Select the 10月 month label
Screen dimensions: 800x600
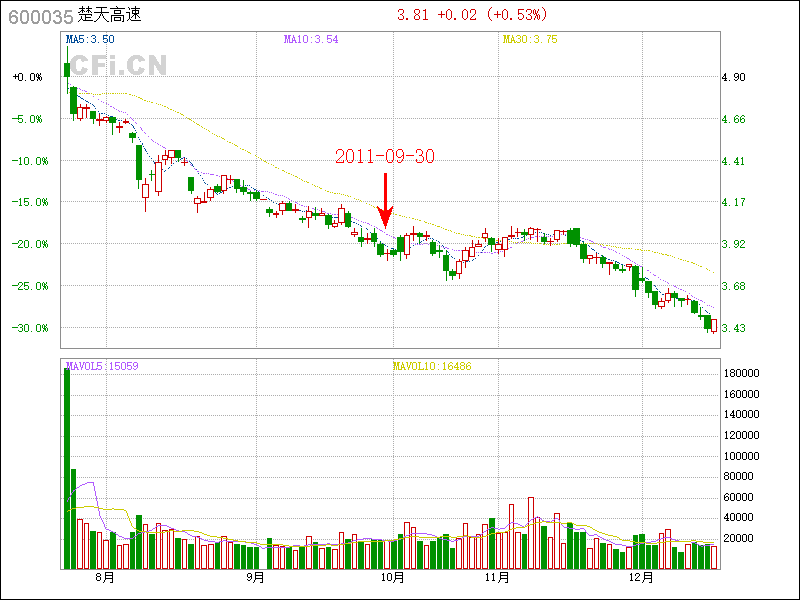tap(394, 578)
